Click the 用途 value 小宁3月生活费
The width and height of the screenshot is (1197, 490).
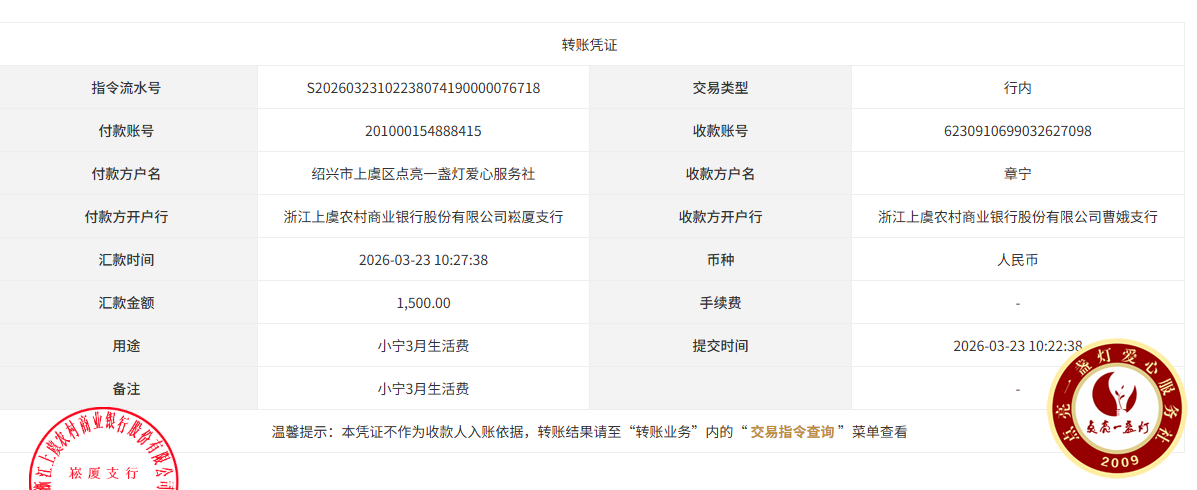(x=423, y=346)
